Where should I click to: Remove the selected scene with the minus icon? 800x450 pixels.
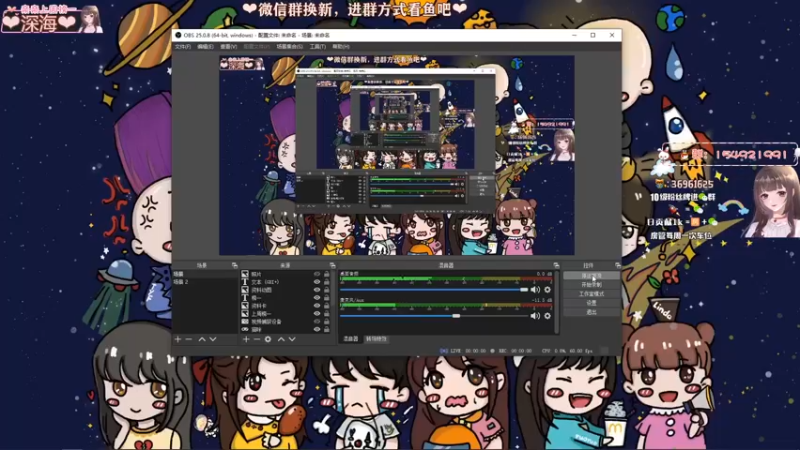(x=189, y=339)
